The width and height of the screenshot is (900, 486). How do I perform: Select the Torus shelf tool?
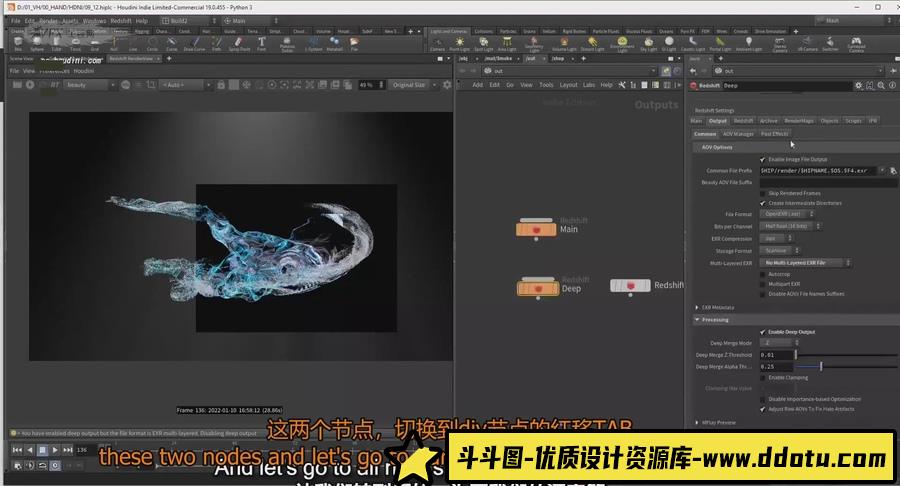pyautogui.click(x=75, y=44)
